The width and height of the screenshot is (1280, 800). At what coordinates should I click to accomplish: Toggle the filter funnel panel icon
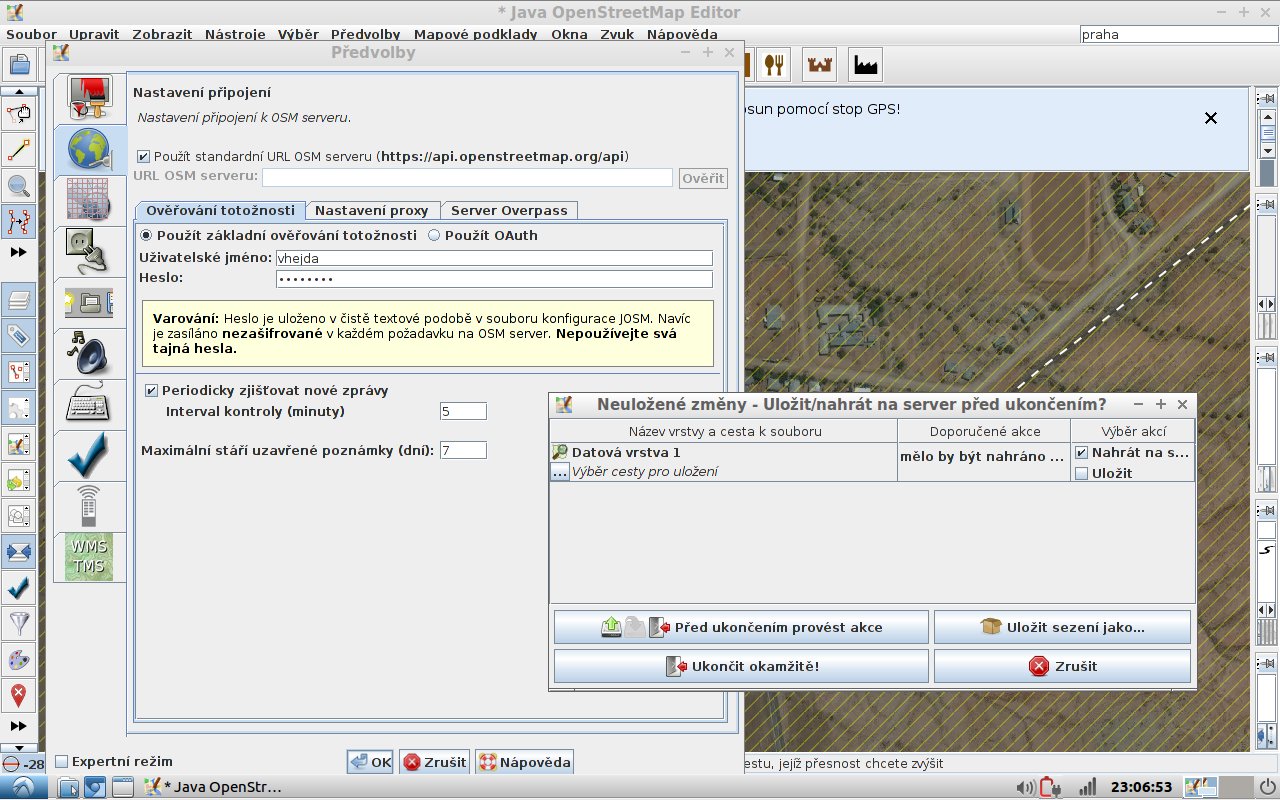coord(18,624)
